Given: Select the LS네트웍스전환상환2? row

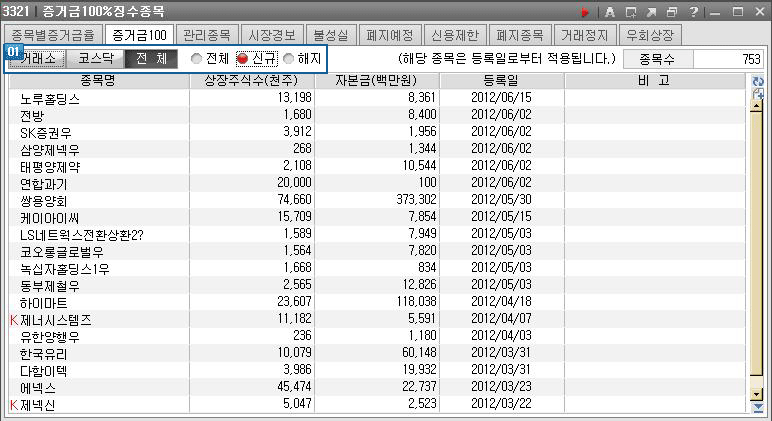Looking at the screenshot, I should tap(377, 234).
